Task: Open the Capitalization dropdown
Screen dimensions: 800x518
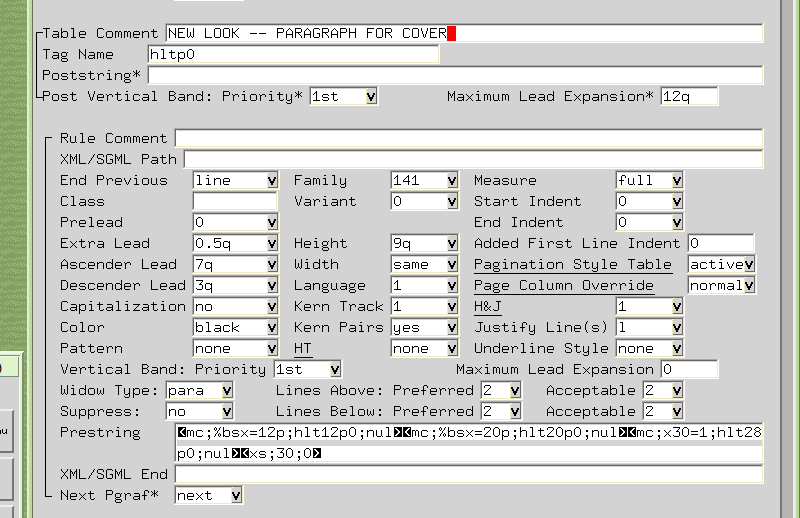Action: coord(235,306)
